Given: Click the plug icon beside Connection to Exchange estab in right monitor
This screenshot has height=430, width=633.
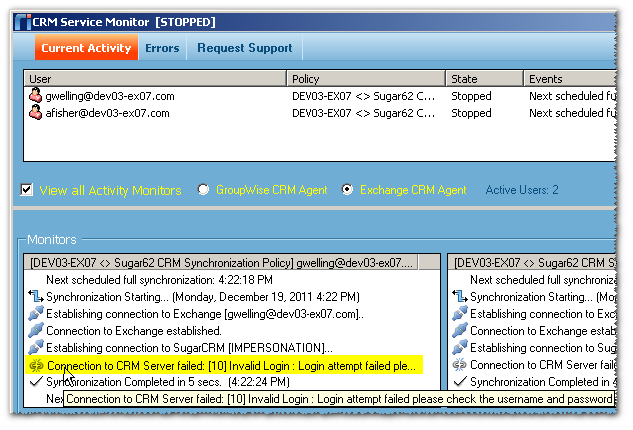Looking at the screenshot, I should tap(460, 330).
